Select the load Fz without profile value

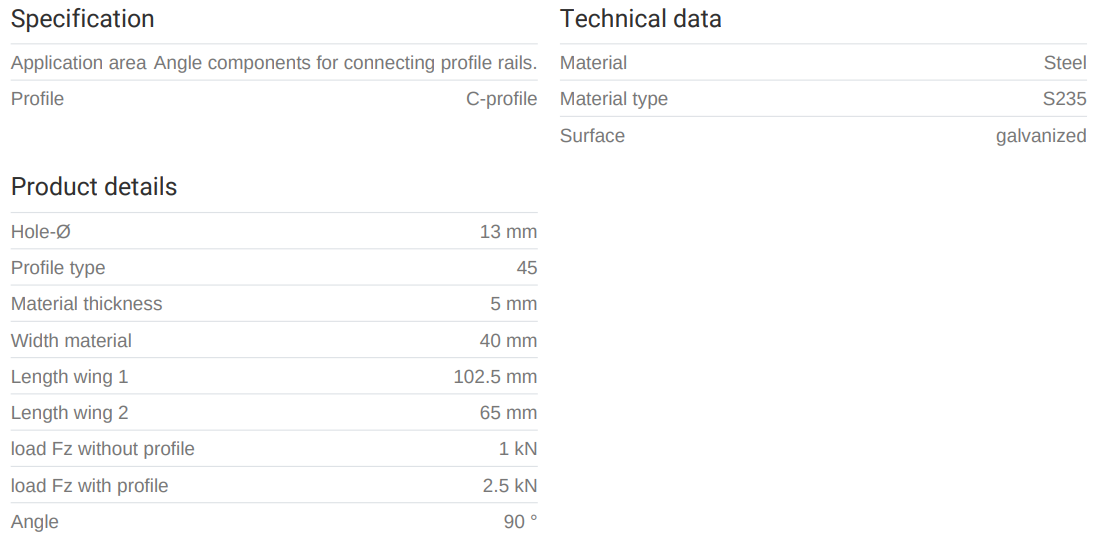pos(517,449)
